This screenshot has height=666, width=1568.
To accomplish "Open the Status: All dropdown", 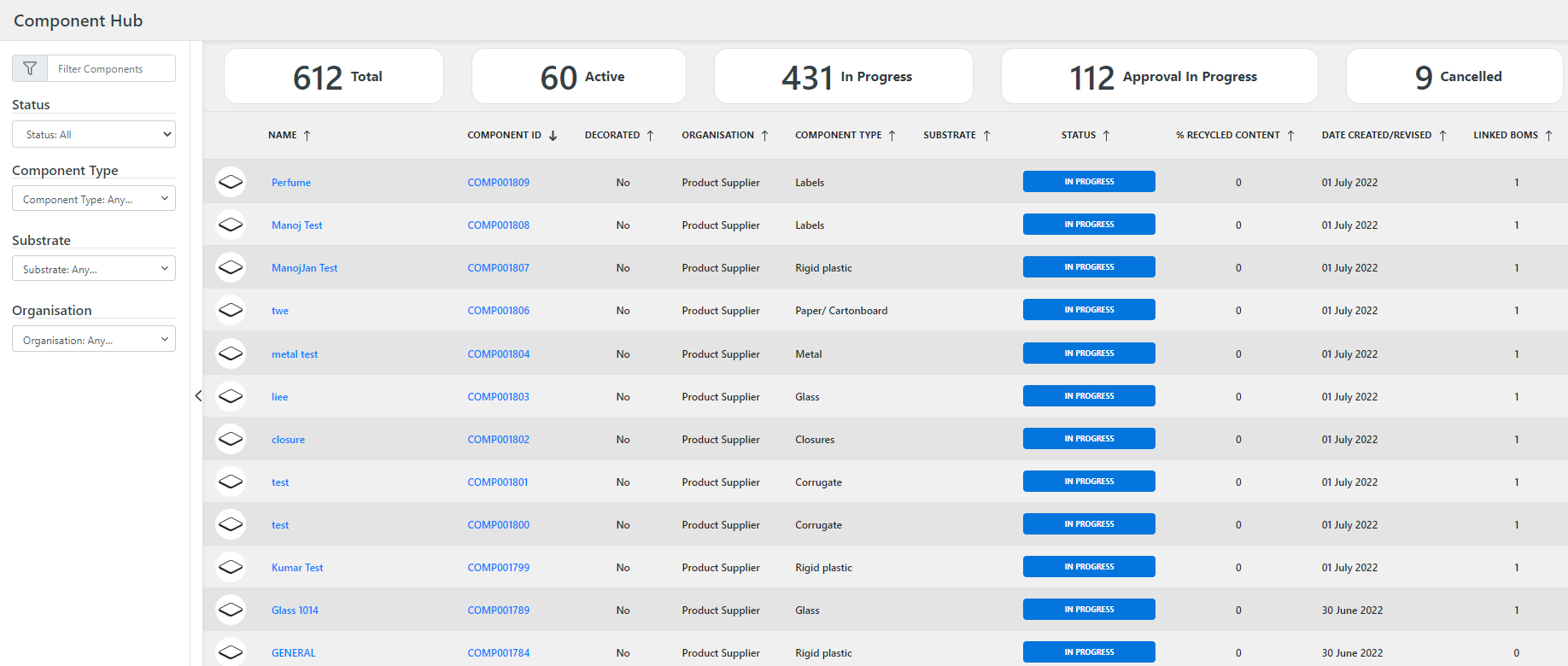I will pyautogui.click(x=94, y=134).
